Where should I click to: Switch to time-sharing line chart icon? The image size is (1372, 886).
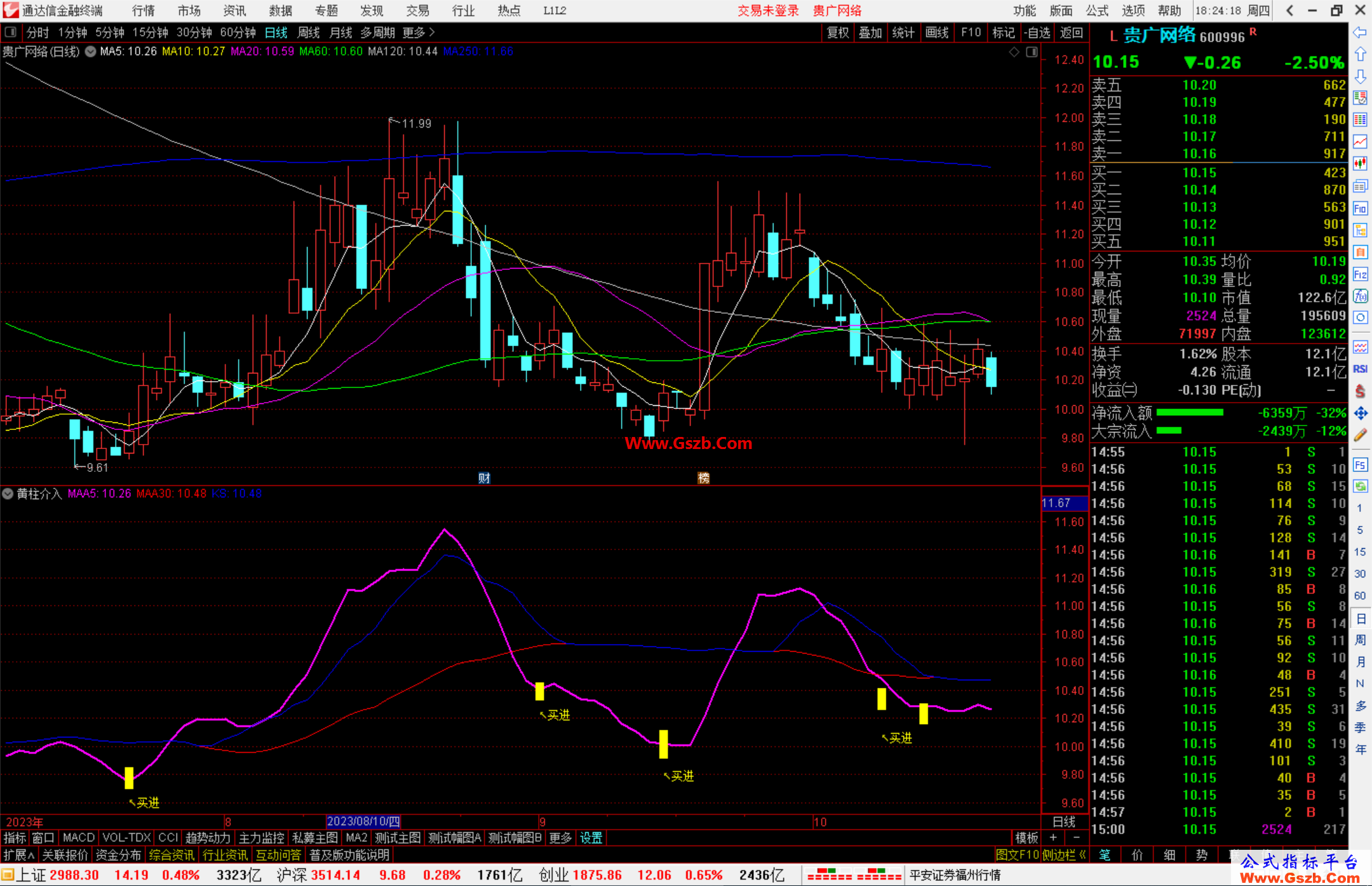click(1360, 142)
